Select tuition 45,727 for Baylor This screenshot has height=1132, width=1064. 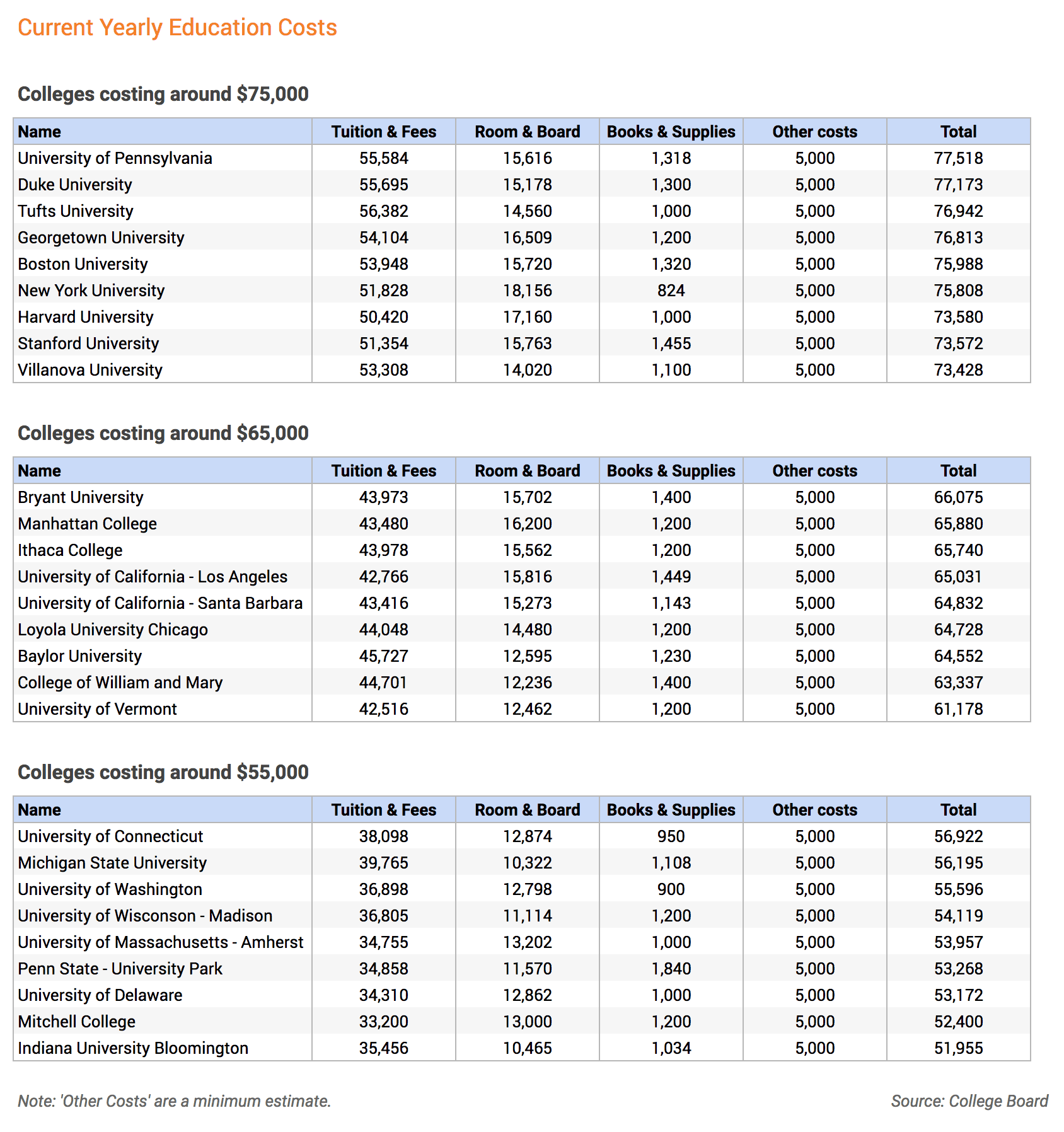click(384, 656)
